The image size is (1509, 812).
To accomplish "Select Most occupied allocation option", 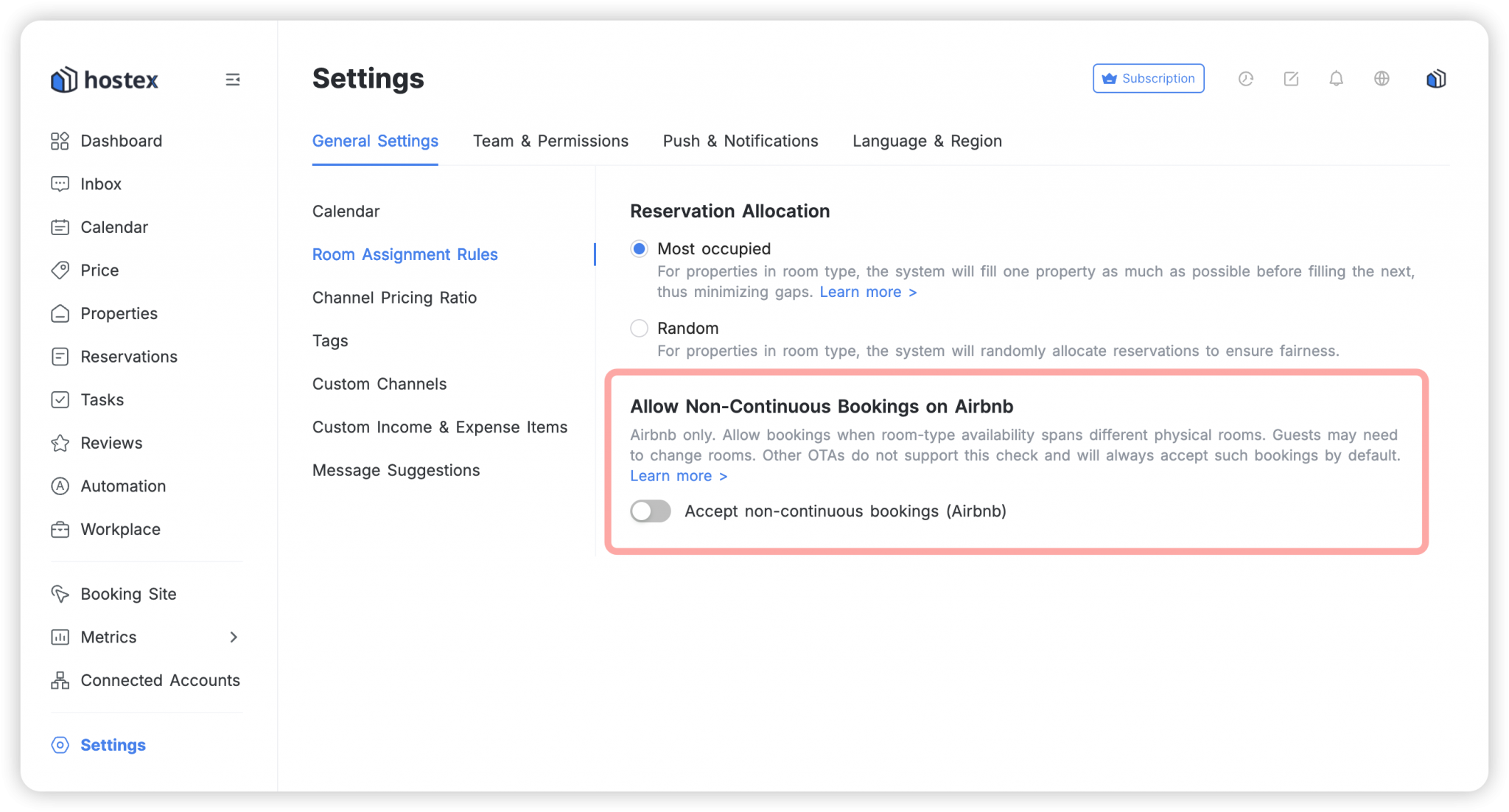I will [639, 249].
